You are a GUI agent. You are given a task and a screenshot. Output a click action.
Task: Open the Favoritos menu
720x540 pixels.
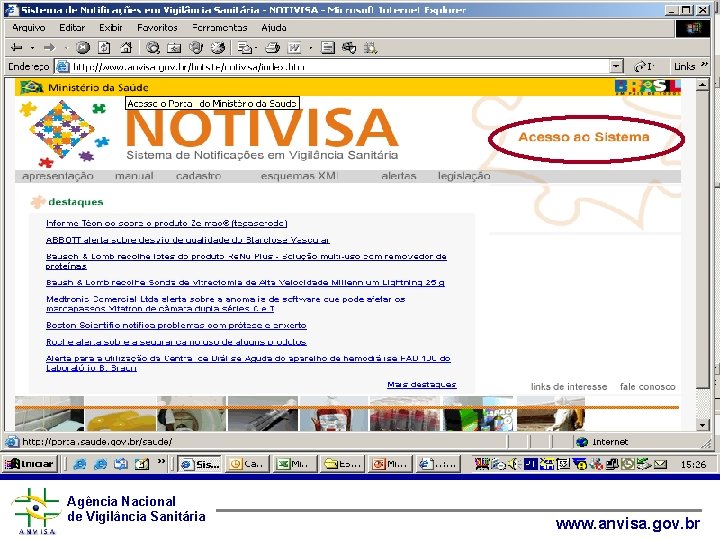157,28
